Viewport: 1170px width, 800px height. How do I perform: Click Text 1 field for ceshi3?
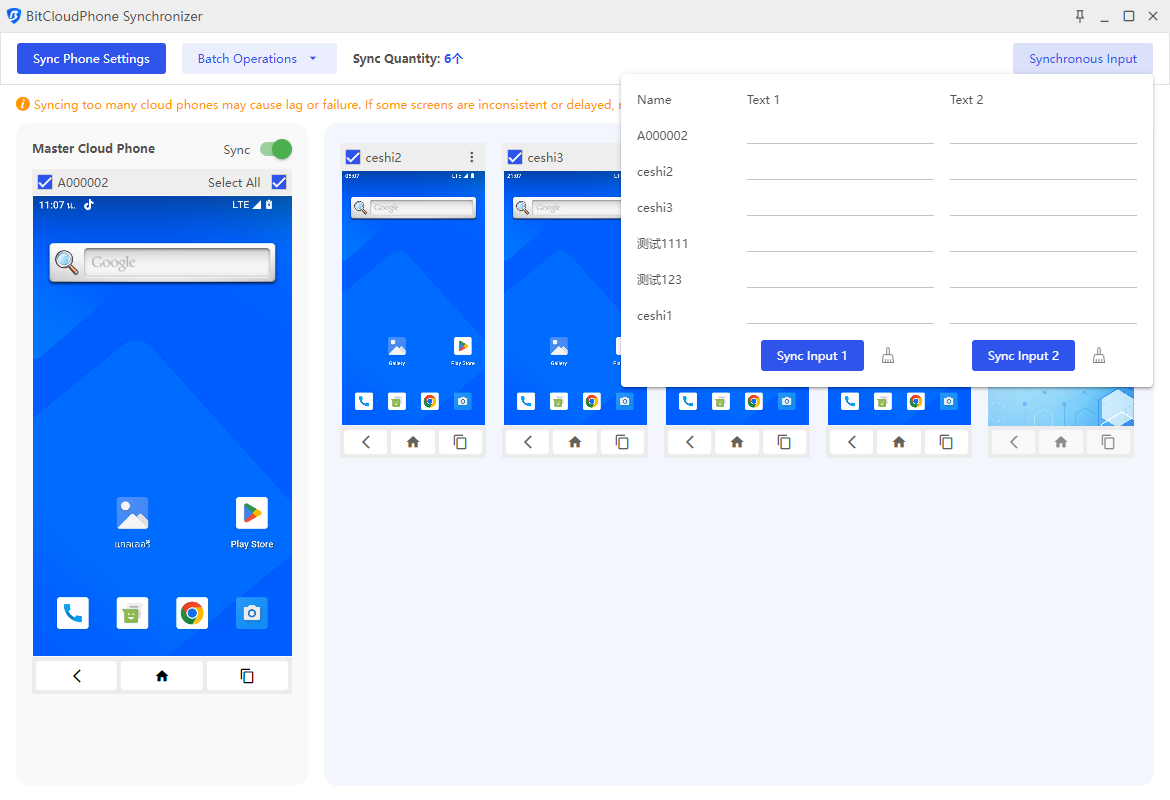tap(839, 205)
